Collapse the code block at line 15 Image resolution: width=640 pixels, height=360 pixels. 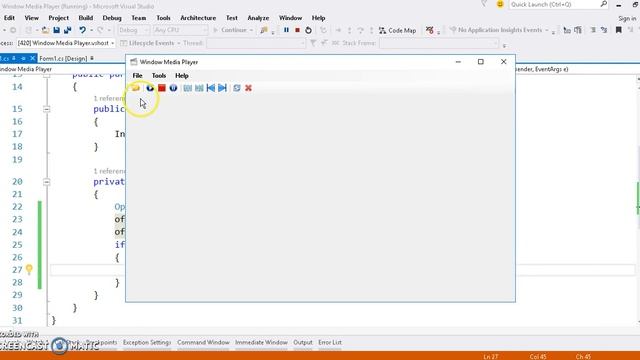tap(47, 109)
